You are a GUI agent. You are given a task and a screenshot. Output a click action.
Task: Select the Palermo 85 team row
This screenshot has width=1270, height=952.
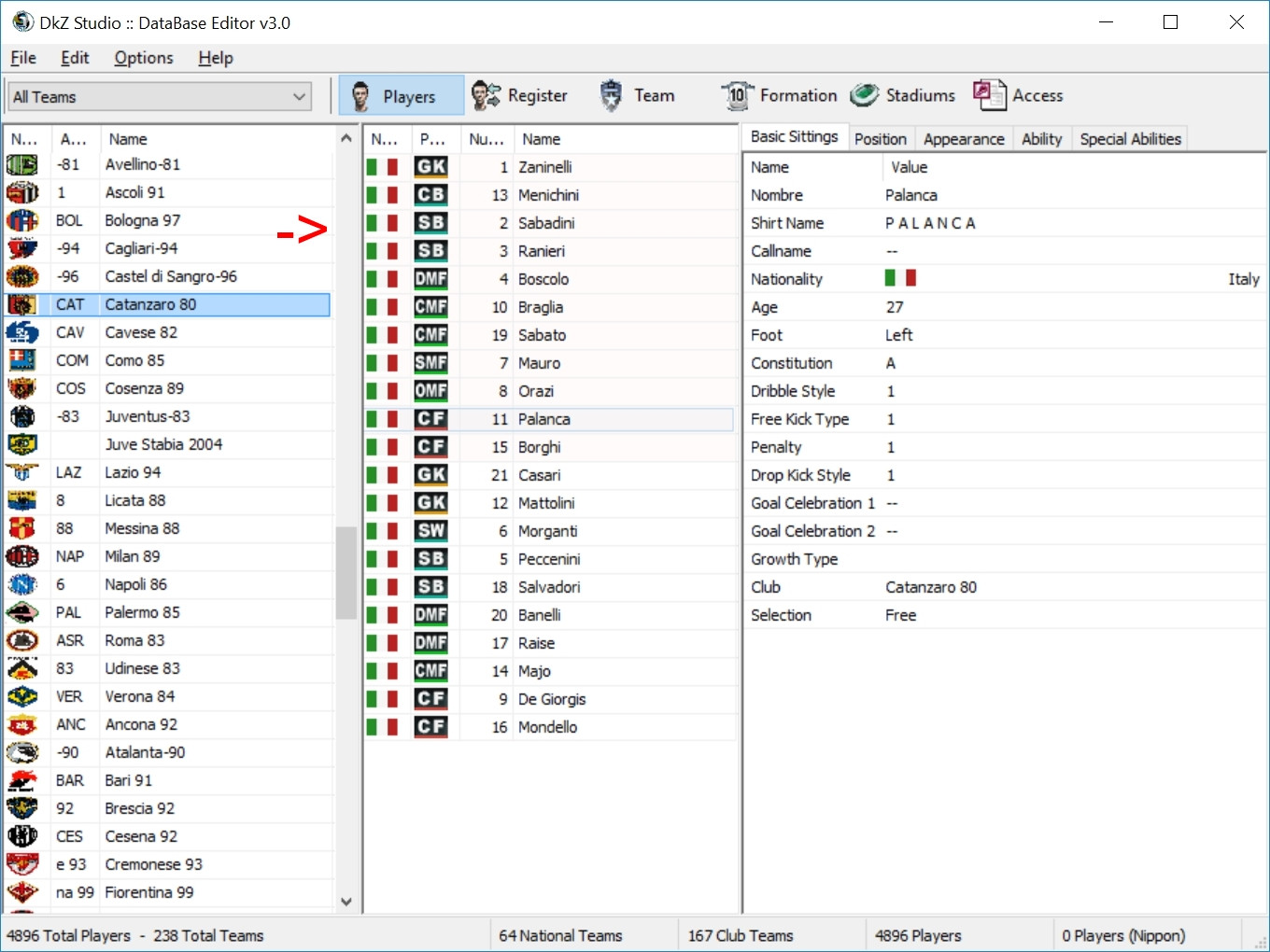pos(168,613)
